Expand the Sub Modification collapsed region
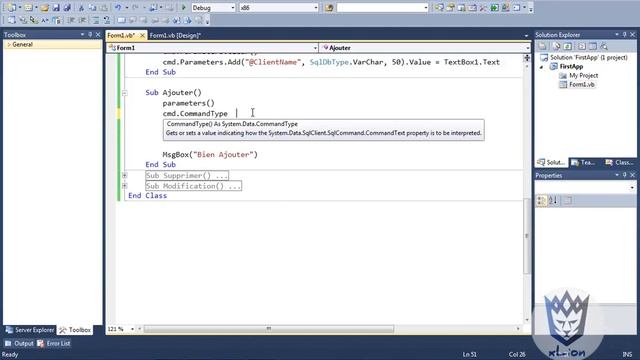 coord(124,186)
